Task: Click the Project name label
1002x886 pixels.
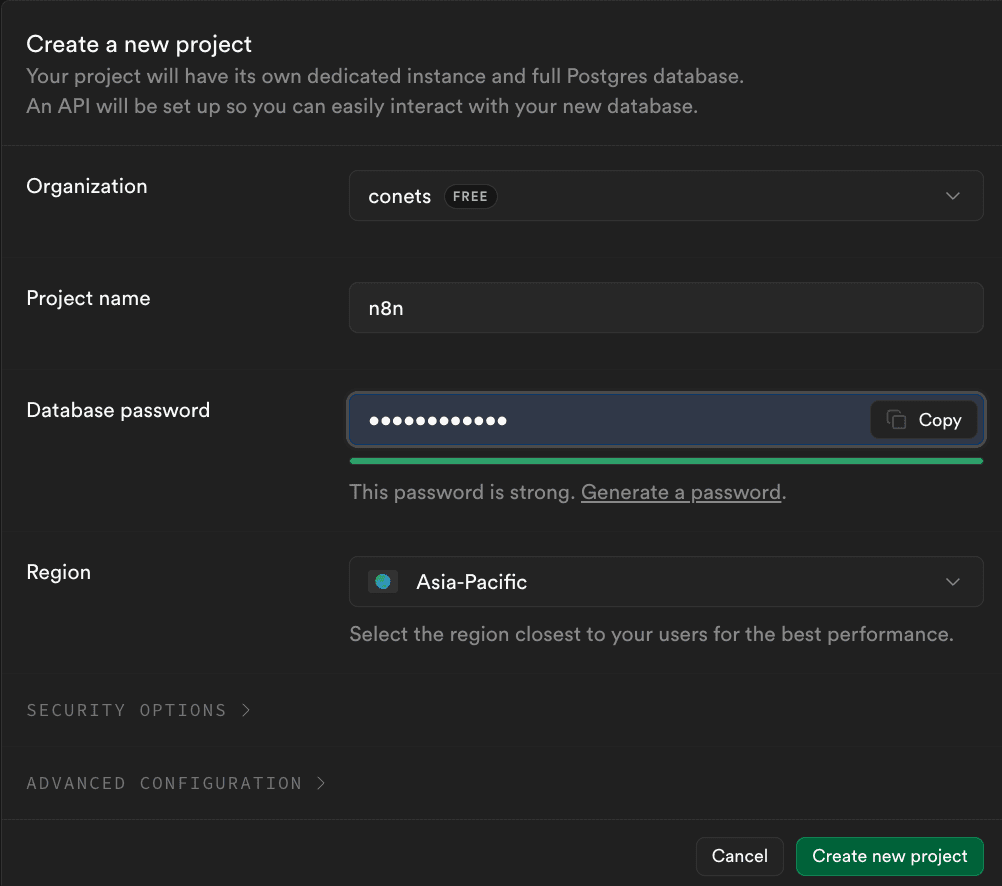Action: coord(88,298)
